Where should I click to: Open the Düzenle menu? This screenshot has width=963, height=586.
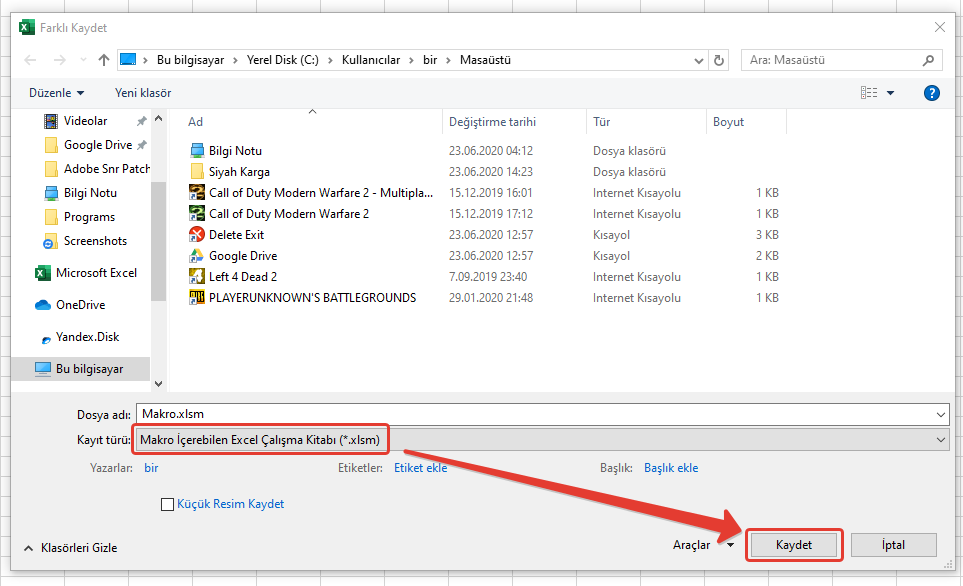pyautogui.click(x=56, y=93)
